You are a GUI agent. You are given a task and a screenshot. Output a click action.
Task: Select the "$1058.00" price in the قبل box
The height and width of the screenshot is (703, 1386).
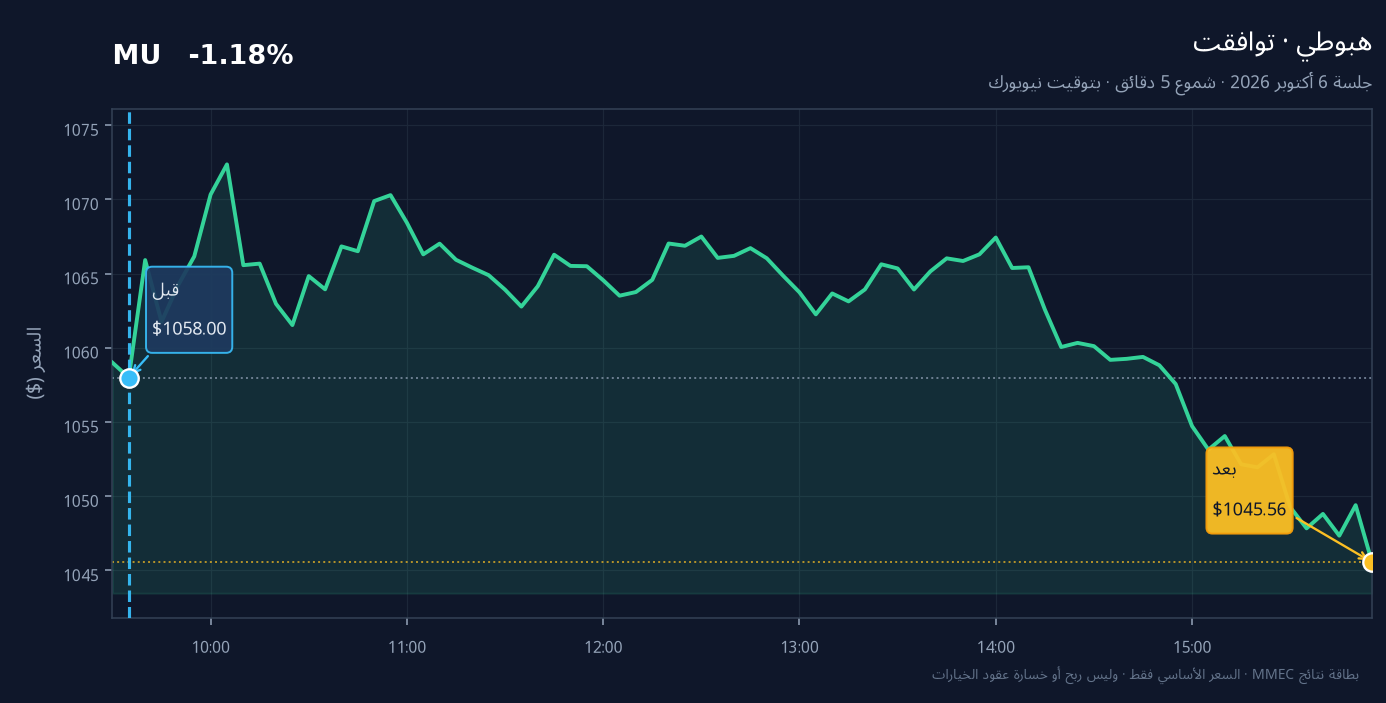tap(189, 329)
